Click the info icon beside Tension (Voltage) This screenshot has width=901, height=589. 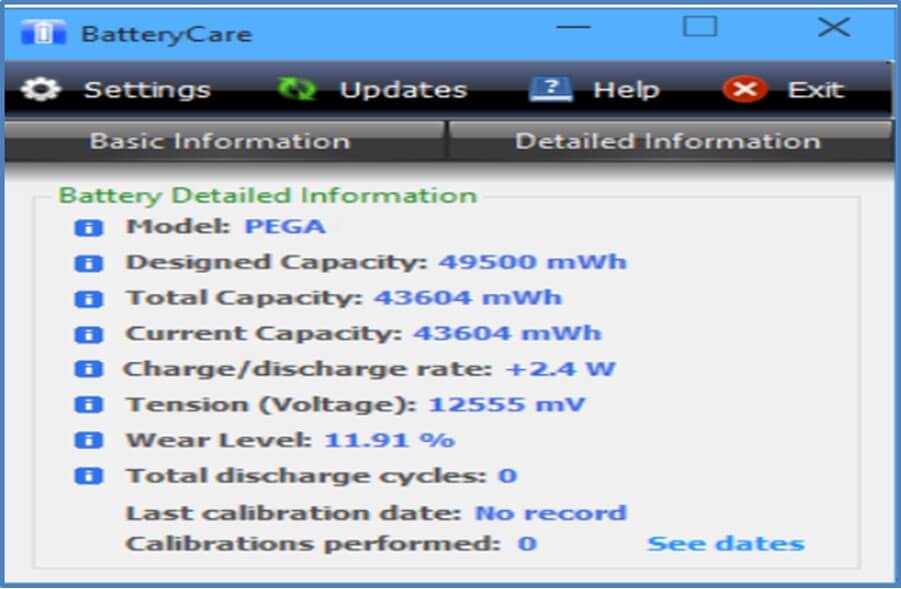pos(88,405)
